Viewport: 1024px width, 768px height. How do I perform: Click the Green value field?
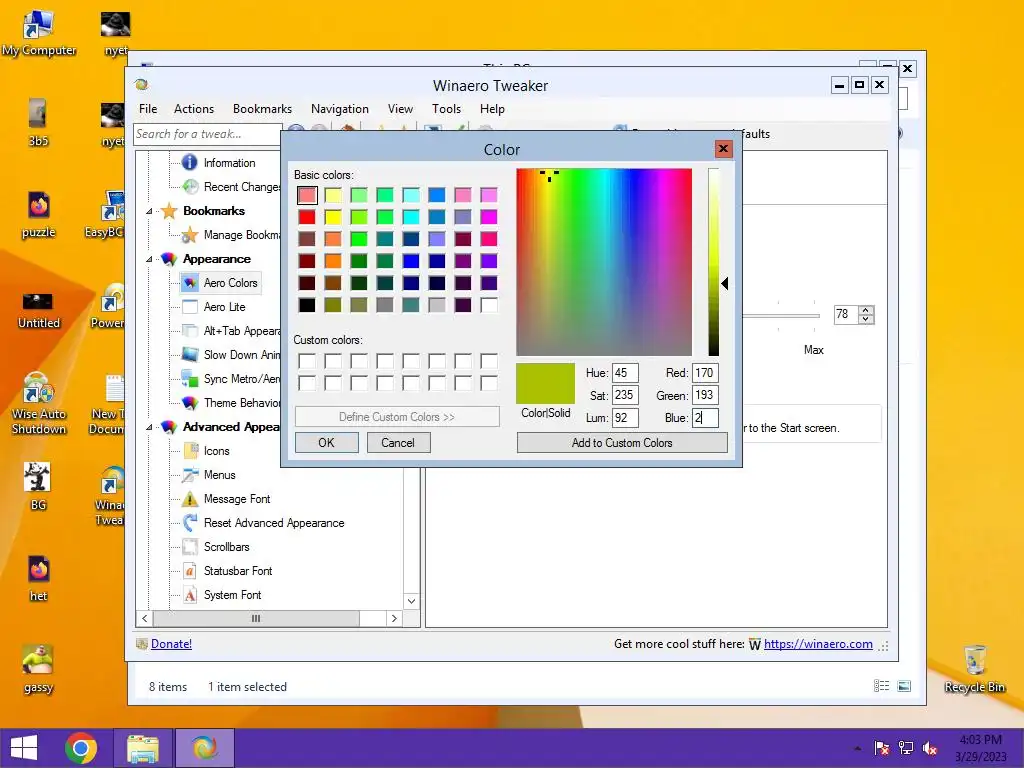(x=705, y=395)
